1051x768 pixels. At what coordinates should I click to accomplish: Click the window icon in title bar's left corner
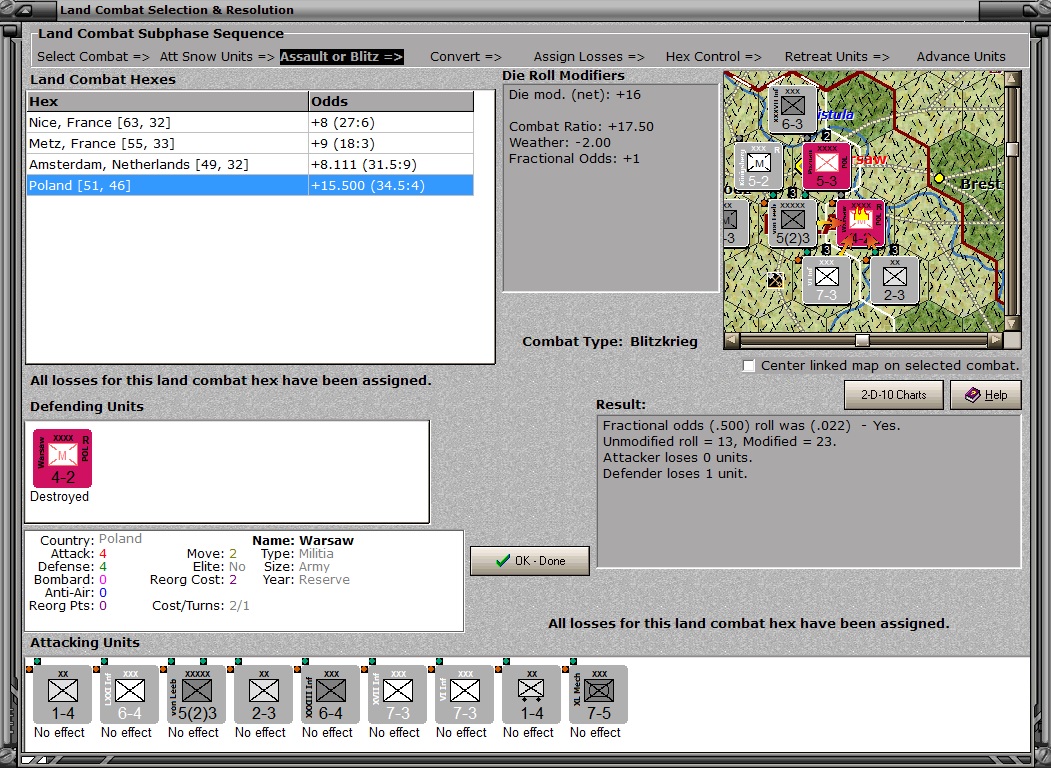pyautogui.click(x=25, y=10)
